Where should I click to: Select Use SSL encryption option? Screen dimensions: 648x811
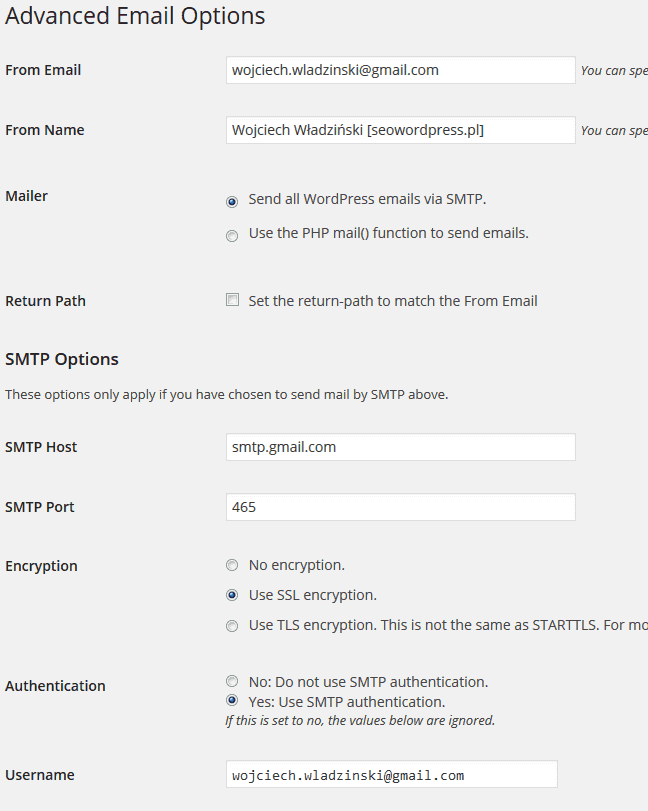[x=232, y=595]
